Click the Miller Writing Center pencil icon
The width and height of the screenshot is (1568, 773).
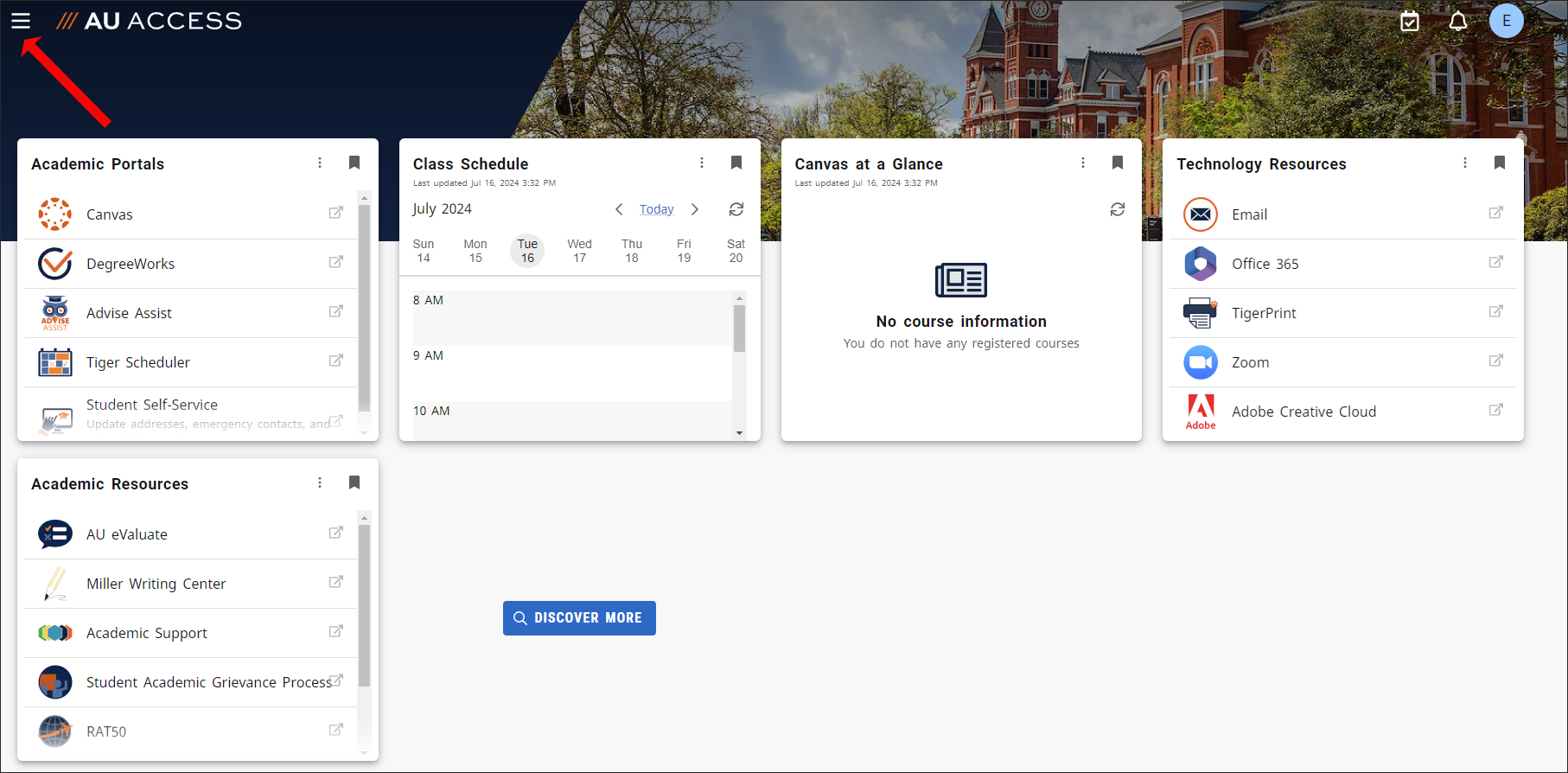coord(55,584)
